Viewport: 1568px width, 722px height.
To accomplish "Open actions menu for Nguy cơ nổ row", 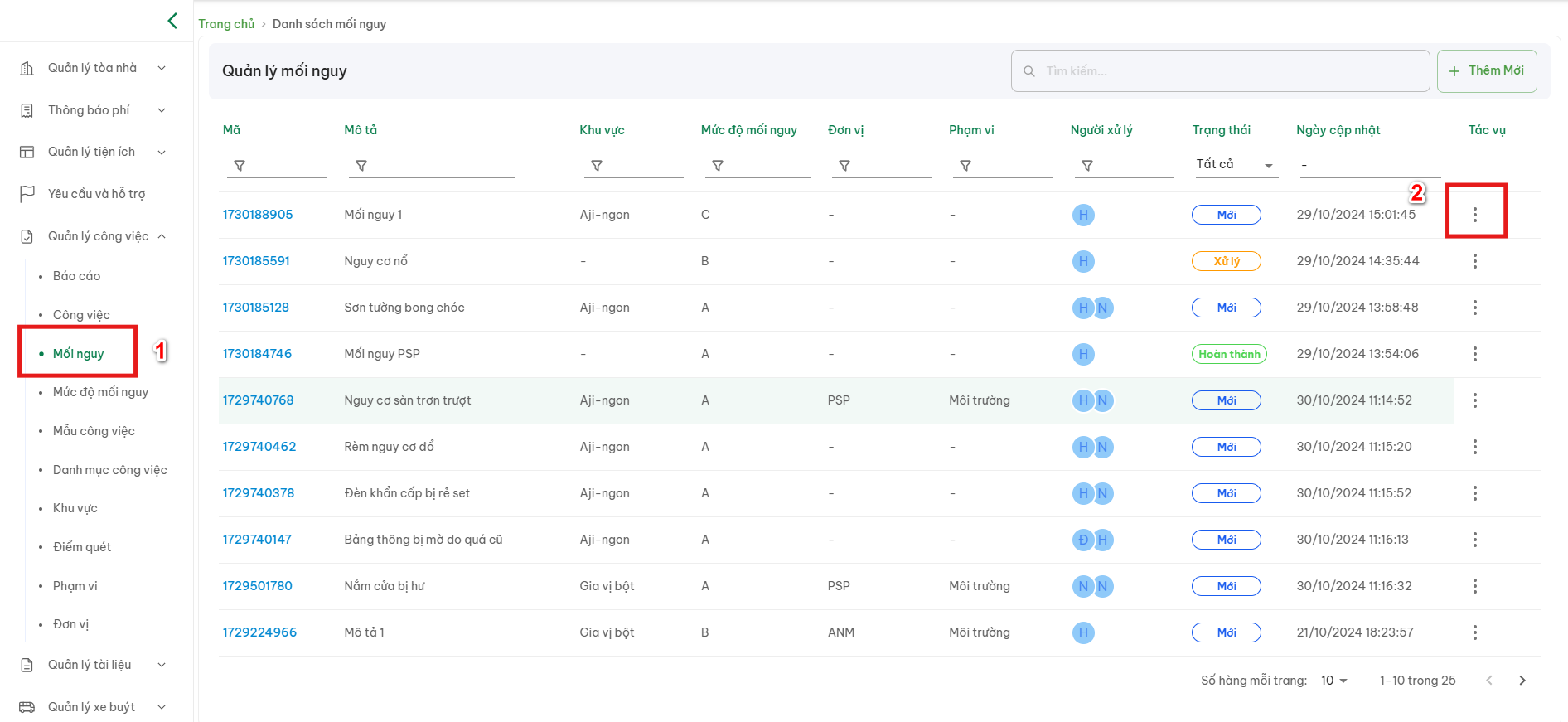I will coord(1475,261).
